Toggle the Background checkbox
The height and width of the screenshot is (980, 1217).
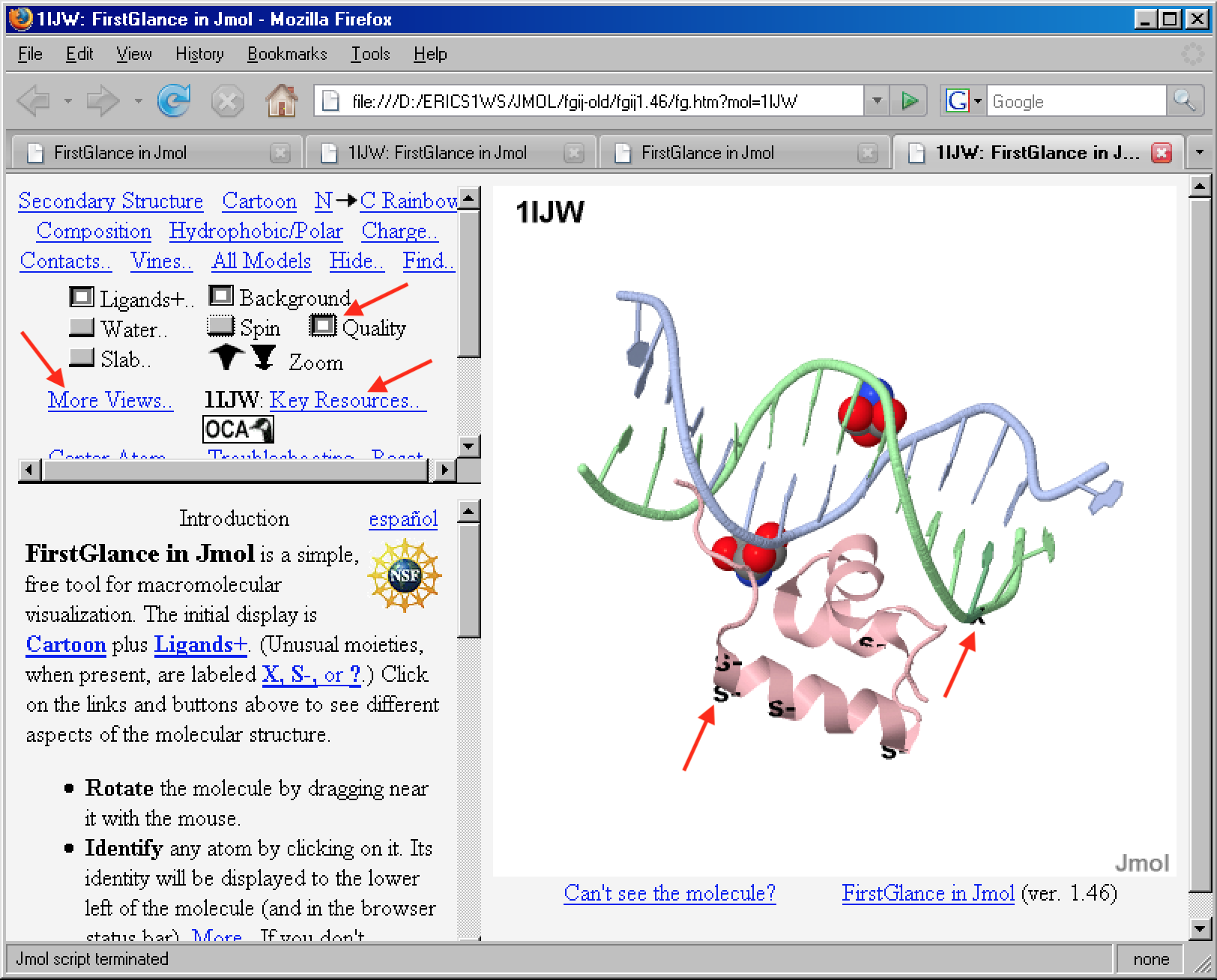click(x=221, y=296)
